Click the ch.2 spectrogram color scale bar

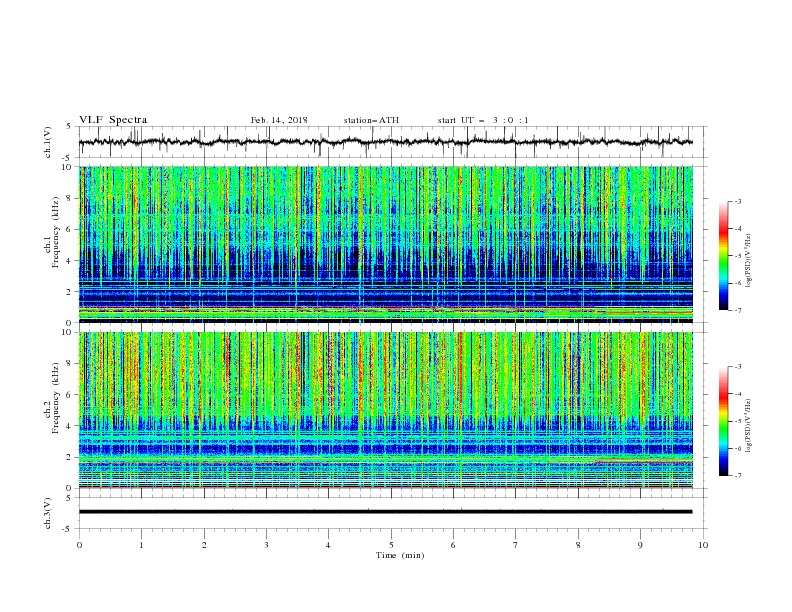pos(723,421)
